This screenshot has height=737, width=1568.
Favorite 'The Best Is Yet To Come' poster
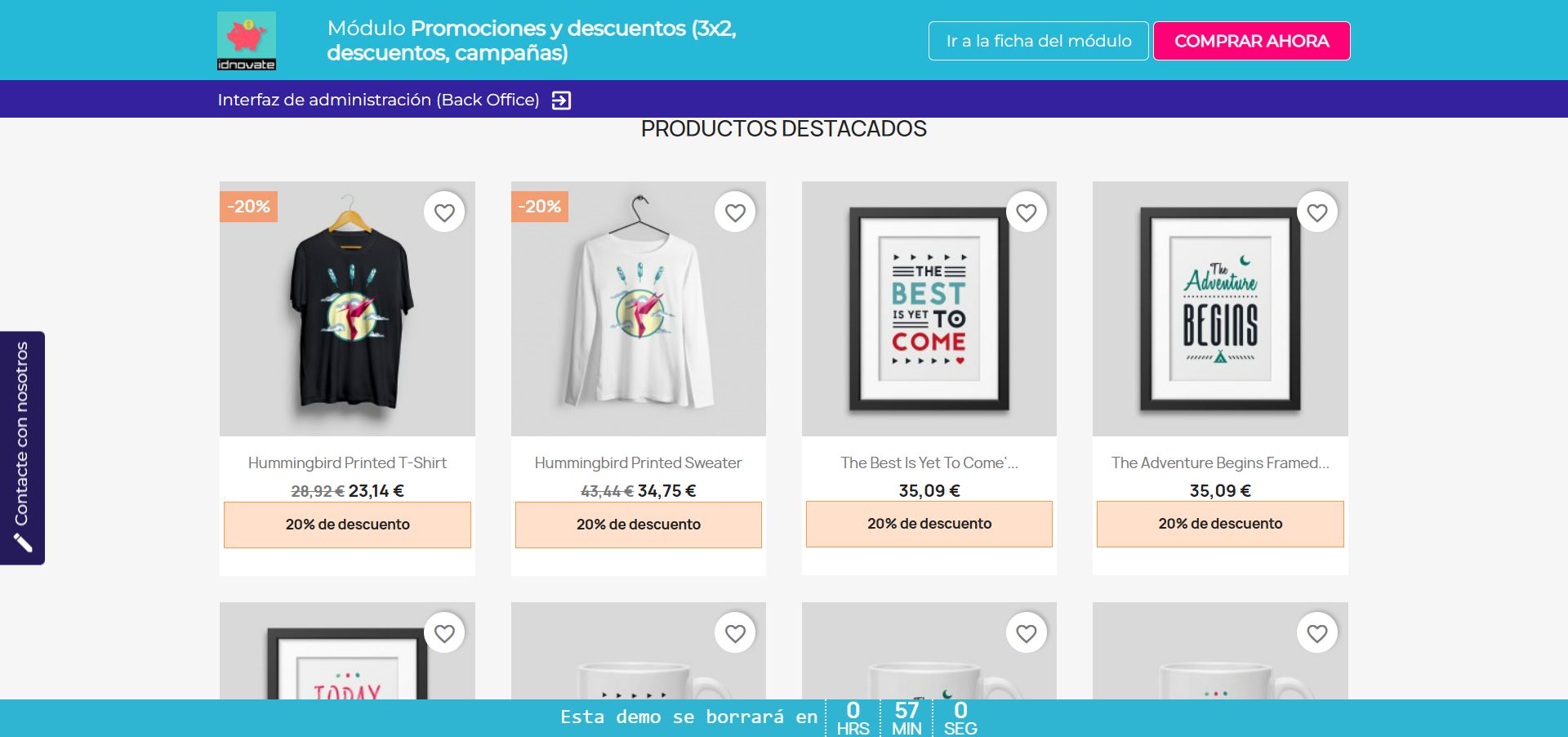(1027, 212)
